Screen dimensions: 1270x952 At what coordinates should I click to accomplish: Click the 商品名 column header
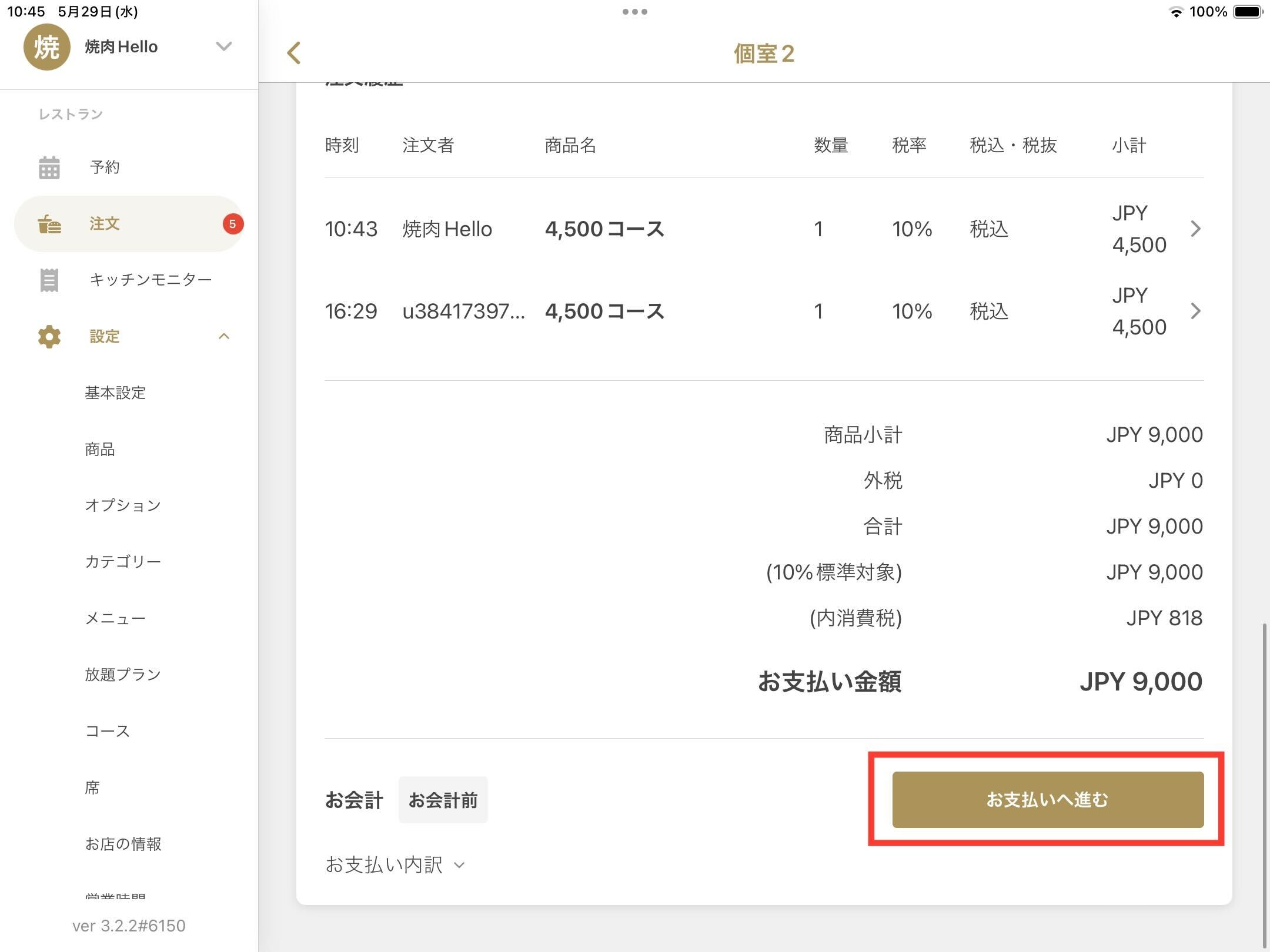pos(570,145)
